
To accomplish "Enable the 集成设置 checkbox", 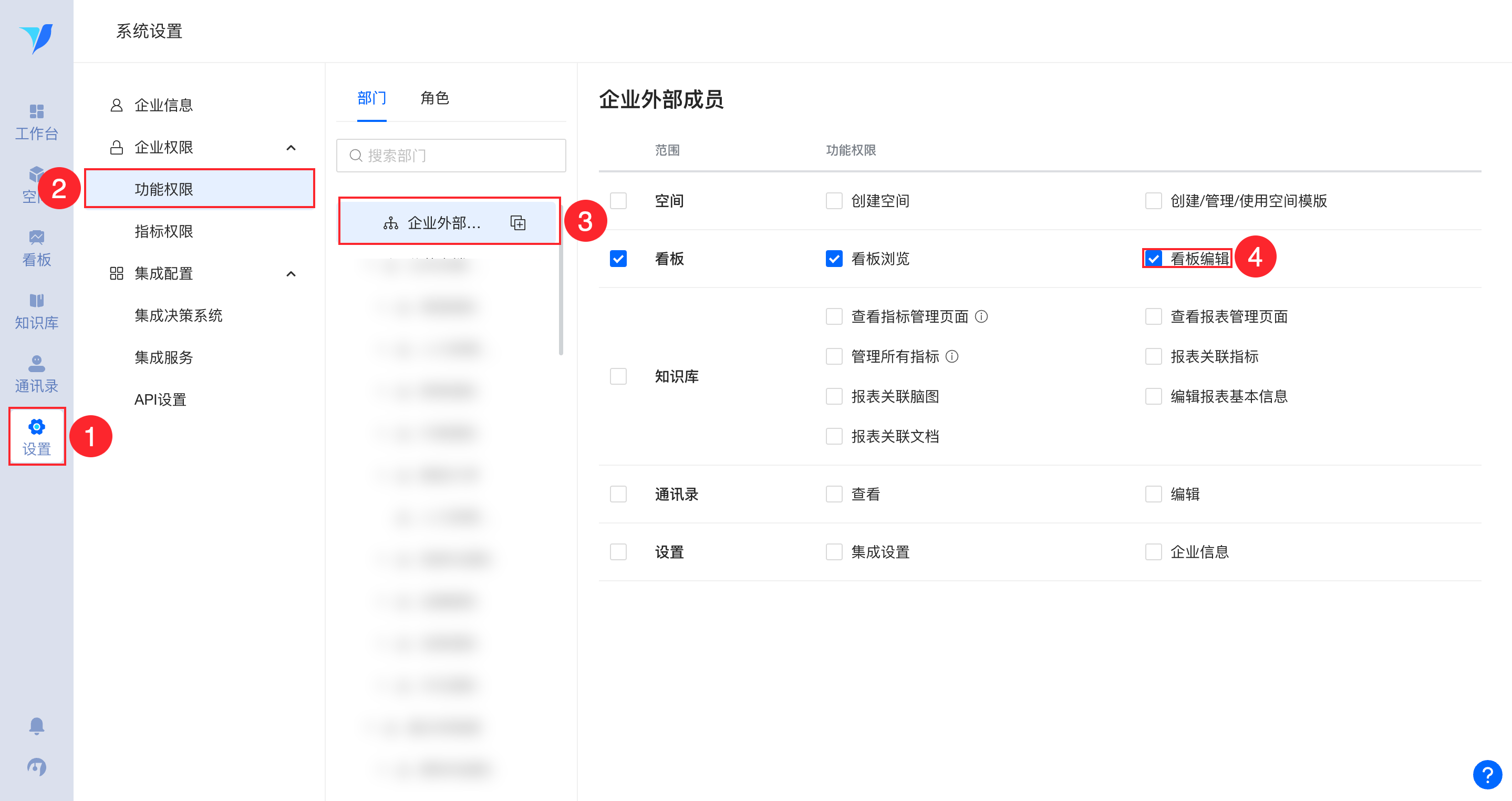I will [x=833, y=552].
